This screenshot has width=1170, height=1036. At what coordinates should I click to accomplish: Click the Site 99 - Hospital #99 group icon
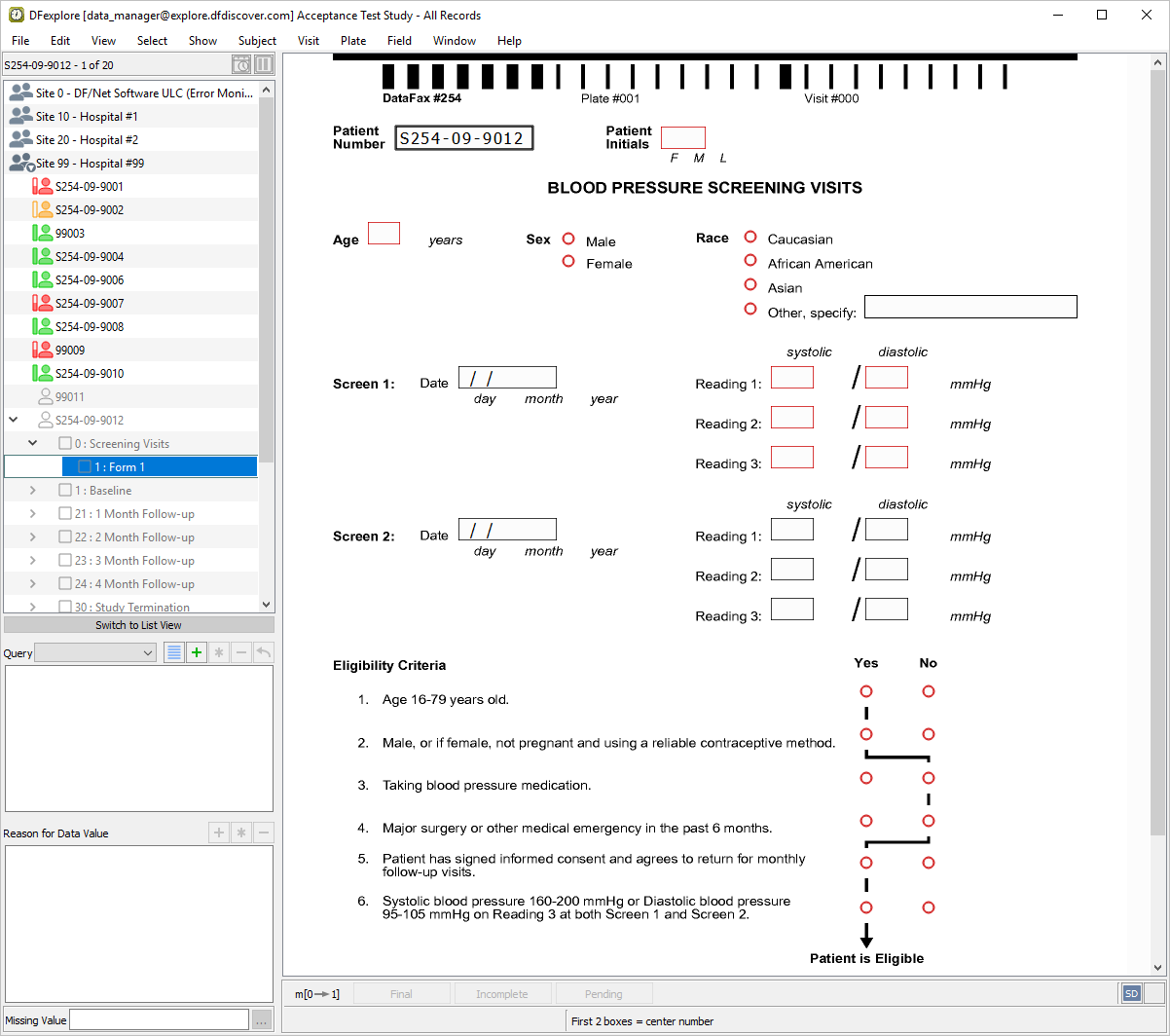[x=21, y=164]
